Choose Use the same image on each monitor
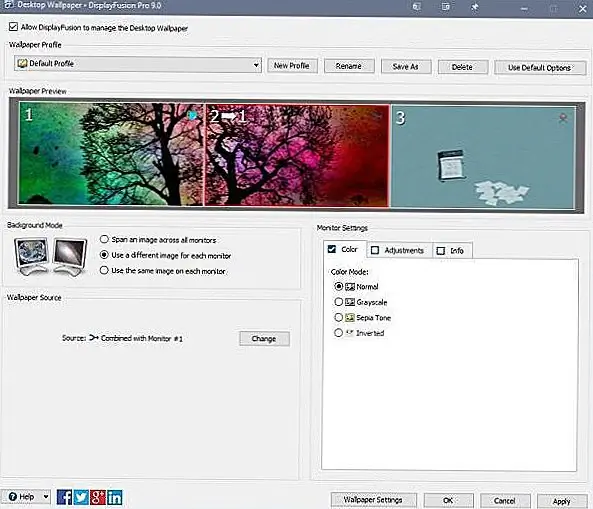 (104, 270)
